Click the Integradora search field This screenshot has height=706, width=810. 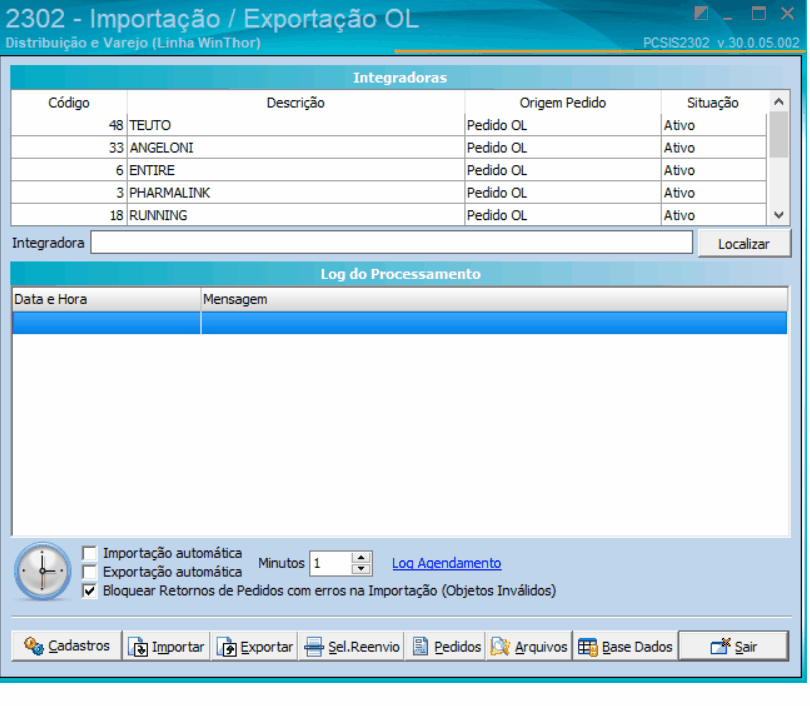point(392,243)
